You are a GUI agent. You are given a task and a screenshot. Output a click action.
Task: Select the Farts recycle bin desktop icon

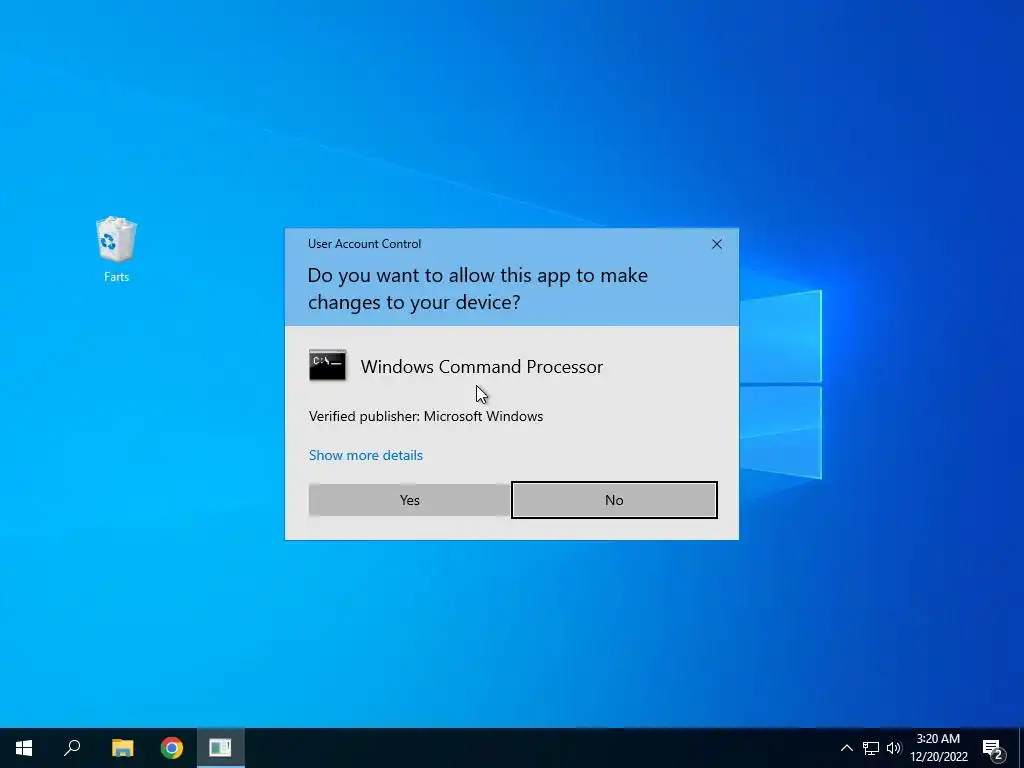(x=116, y=249)
